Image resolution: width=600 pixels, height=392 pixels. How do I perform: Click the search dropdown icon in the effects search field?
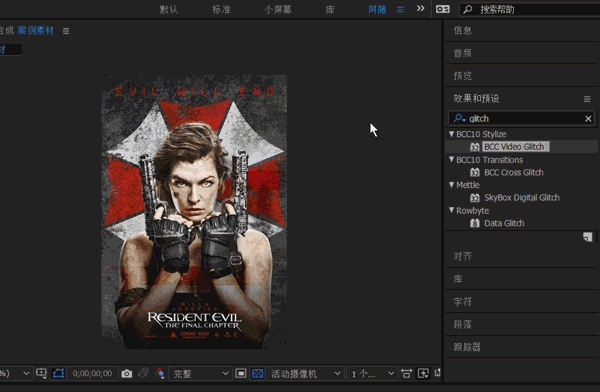coord(459,119)
